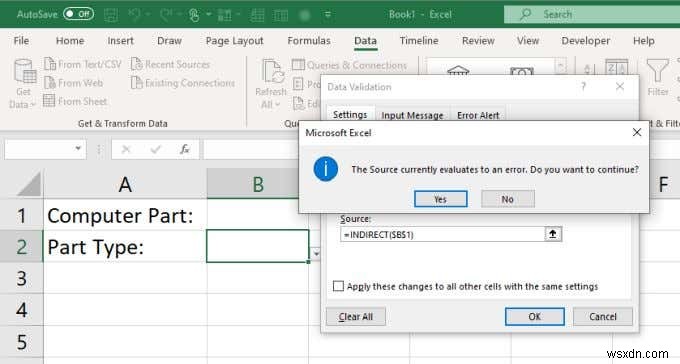Click the Stocks data type icon
Image resolution: width=680 pixels, height=364 pixels.
point(458,70)
